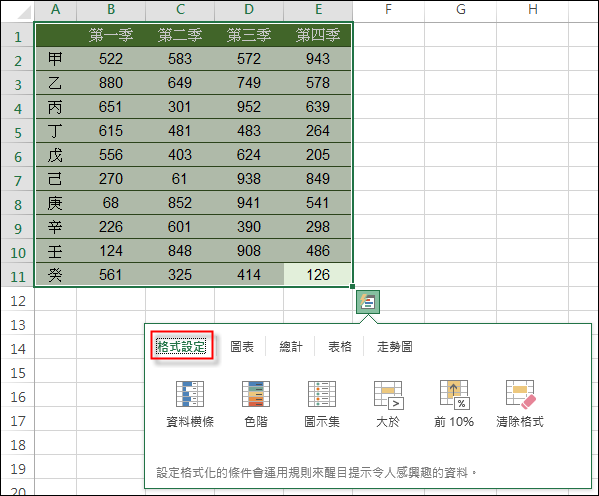Switch to the 走勢圖 sparklines tab
The width and height of the screenshot is (599, 496).
(395, 347)
